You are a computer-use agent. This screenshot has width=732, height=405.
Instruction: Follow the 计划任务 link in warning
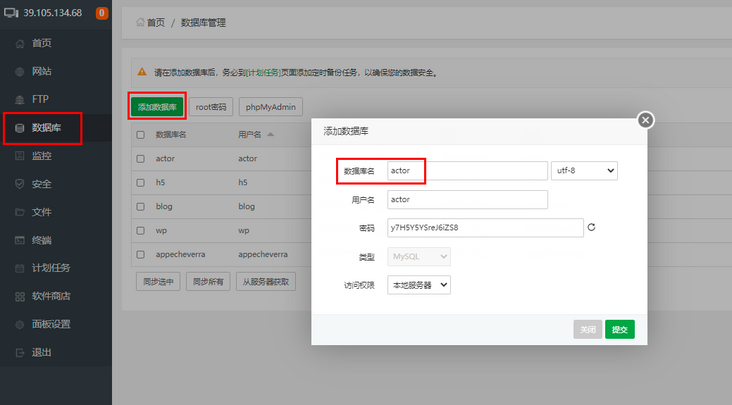[x=263, y=73]
